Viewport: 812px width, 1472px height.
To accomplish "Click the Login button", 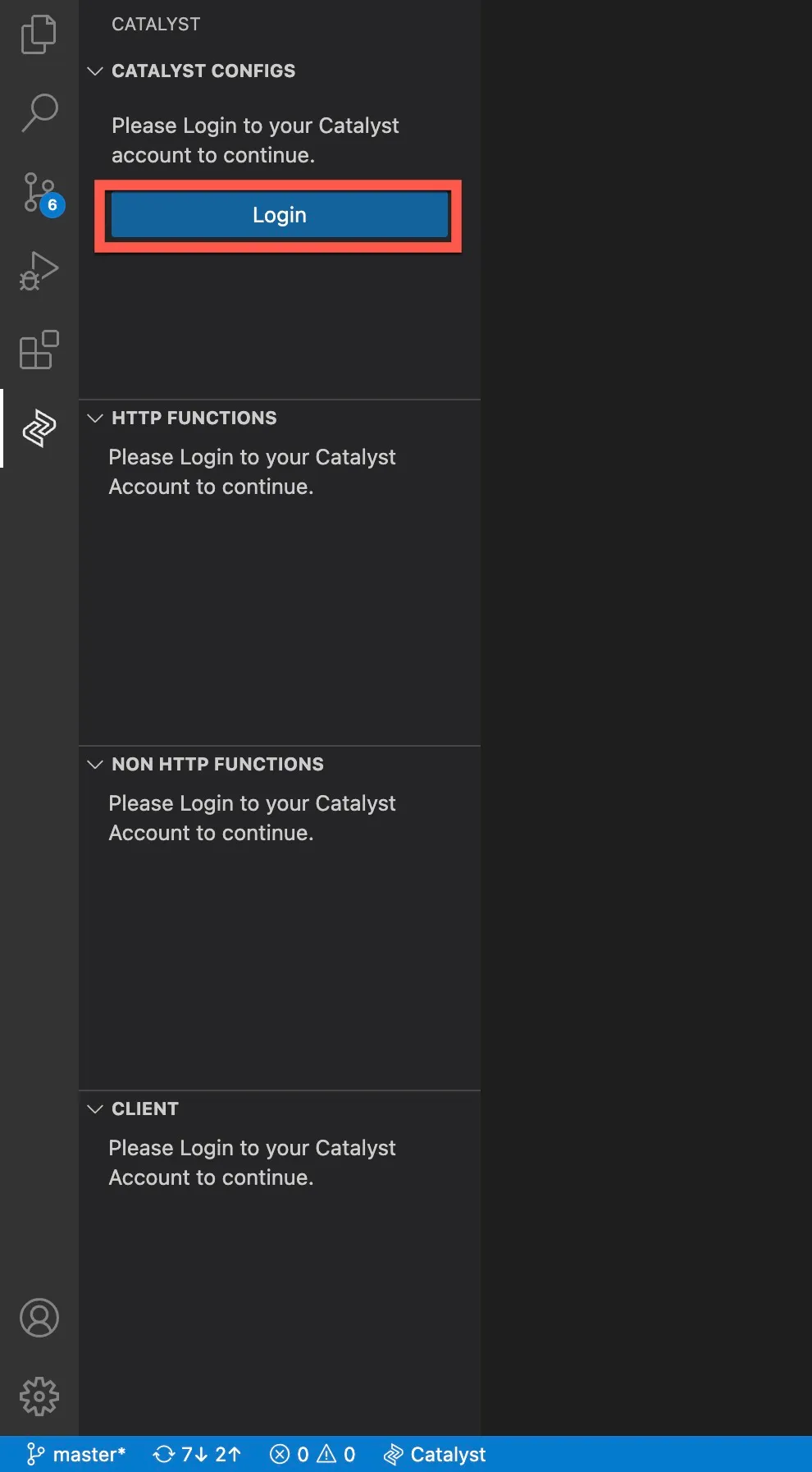I will coord(279,215).
